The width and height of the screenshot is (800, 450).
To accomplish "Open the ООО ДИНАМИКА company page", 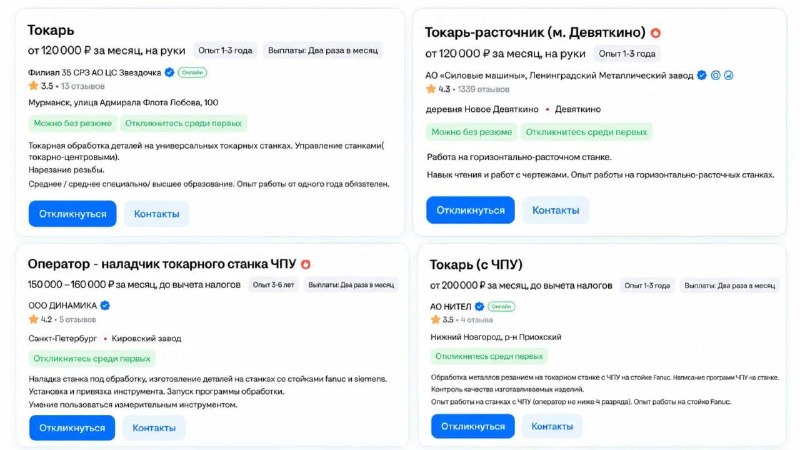I will (x=62, y=306).
